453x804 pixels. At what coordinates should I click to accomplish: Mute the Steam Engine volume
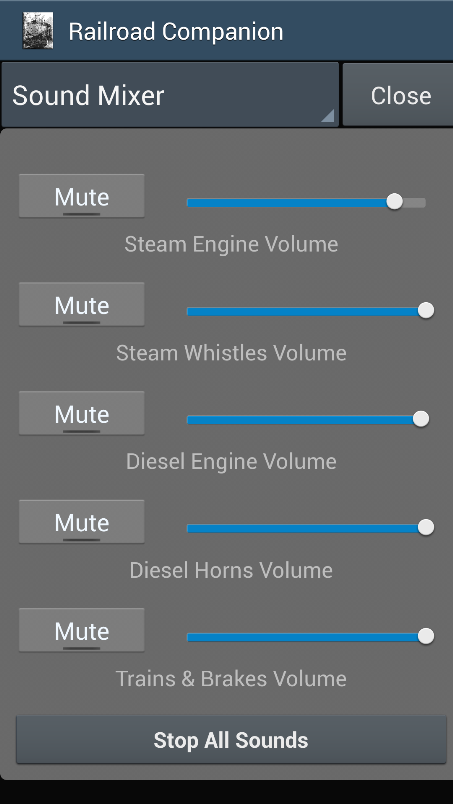tap(82, 196)
